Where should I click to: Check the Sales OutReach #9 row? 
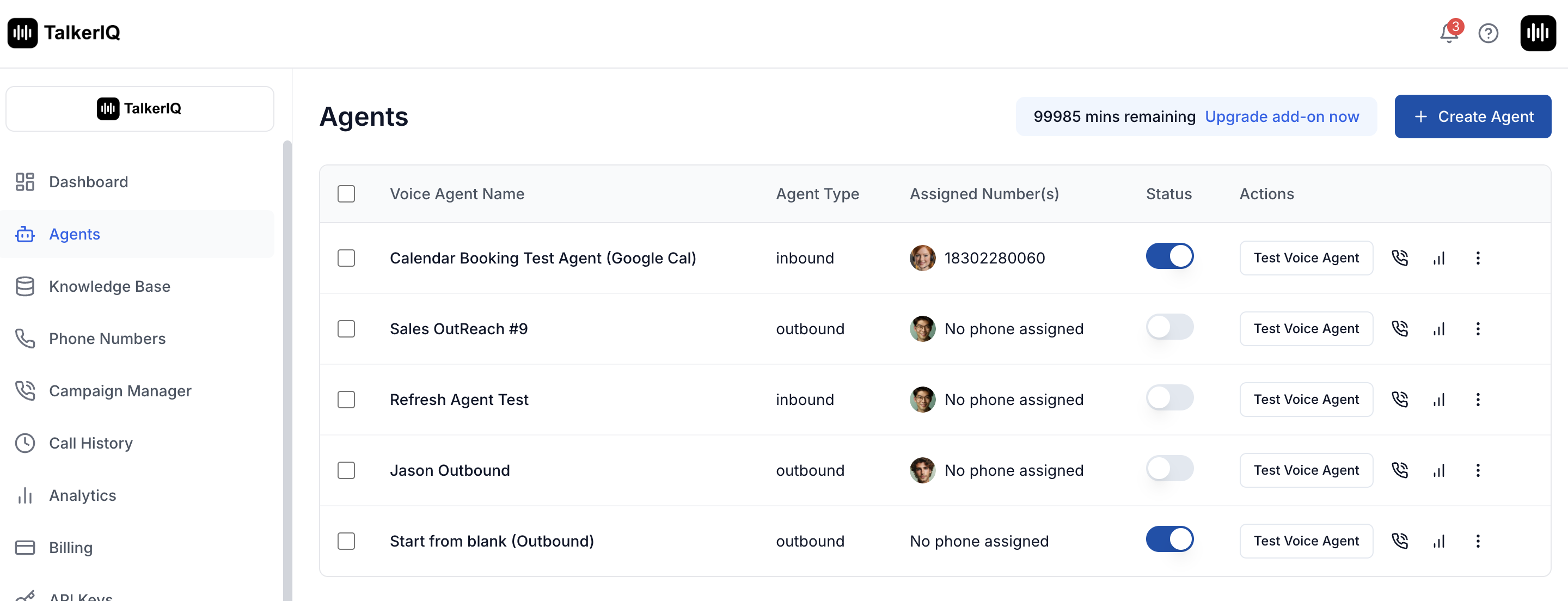346,329
